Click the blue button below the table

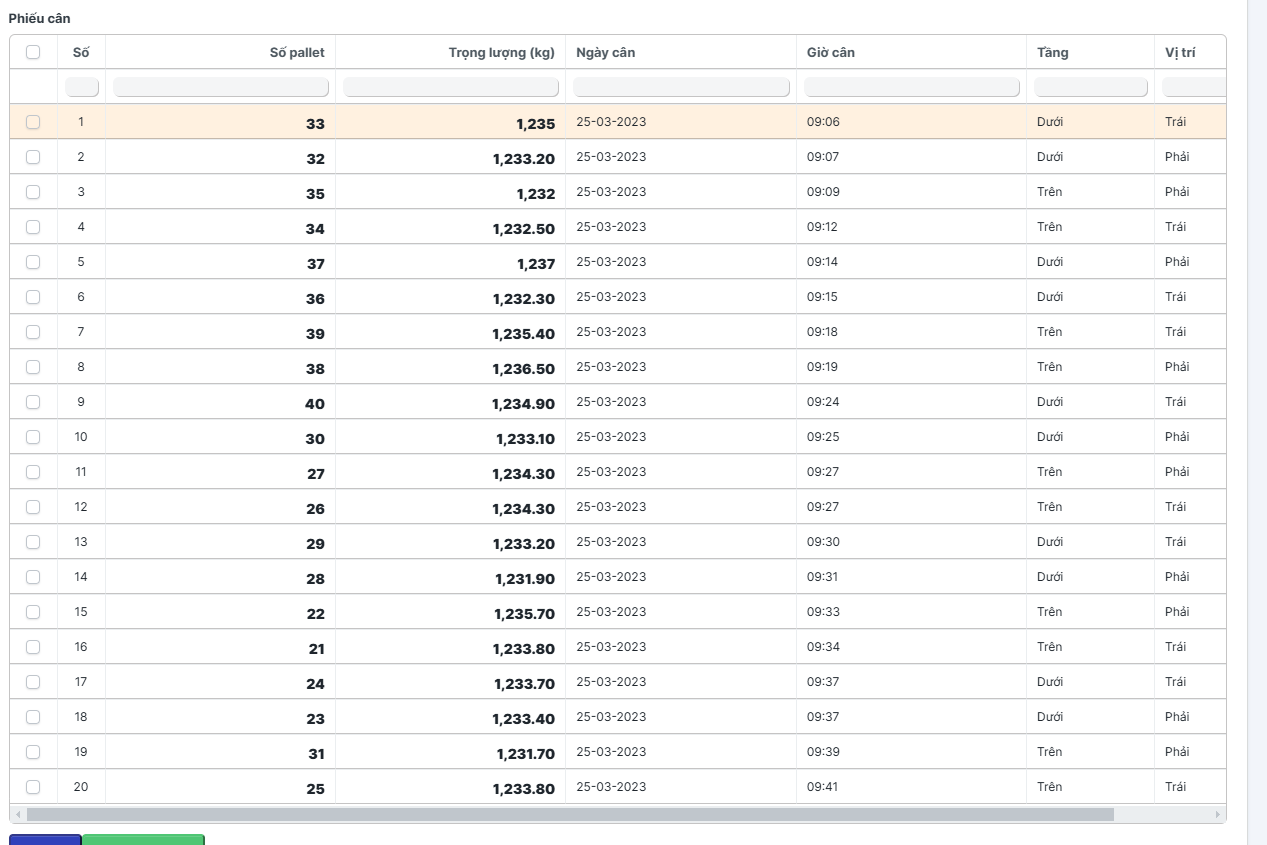tap(45, 840)
